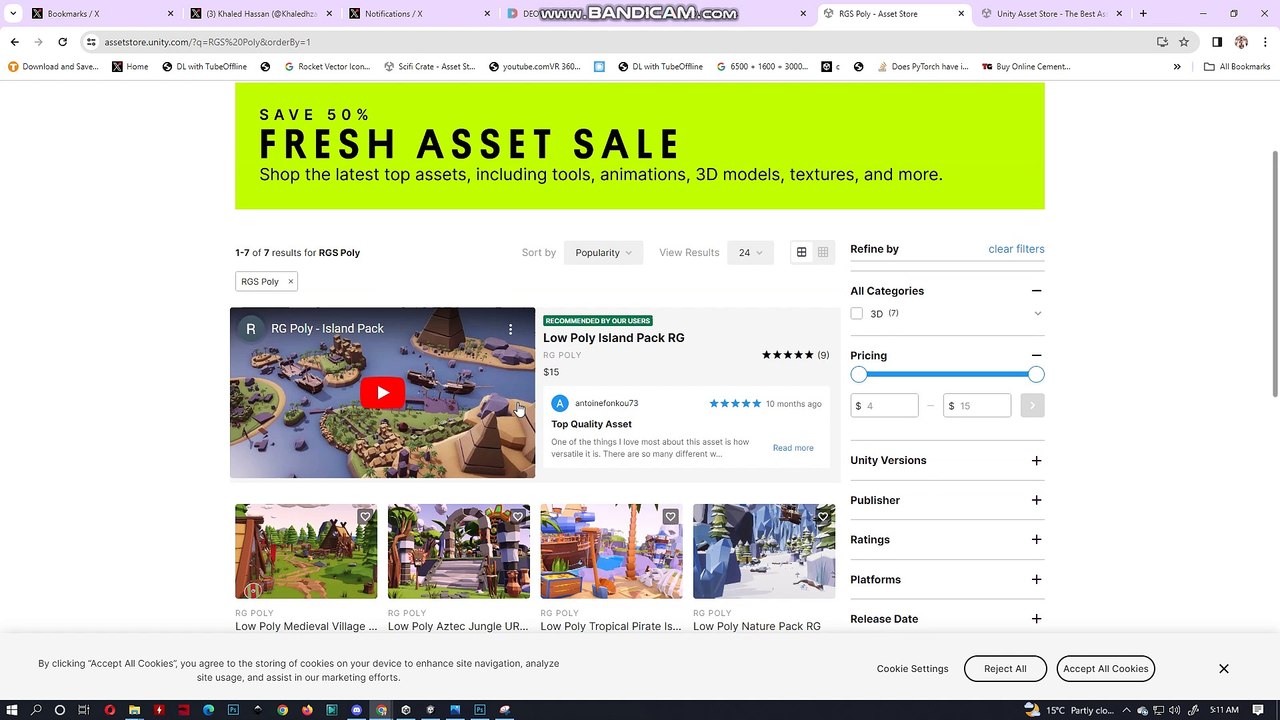The width and height of the screenshot is (1280, 720).
Task: Open File Explorer from the taskbar
Action: [x=134, y=710]
